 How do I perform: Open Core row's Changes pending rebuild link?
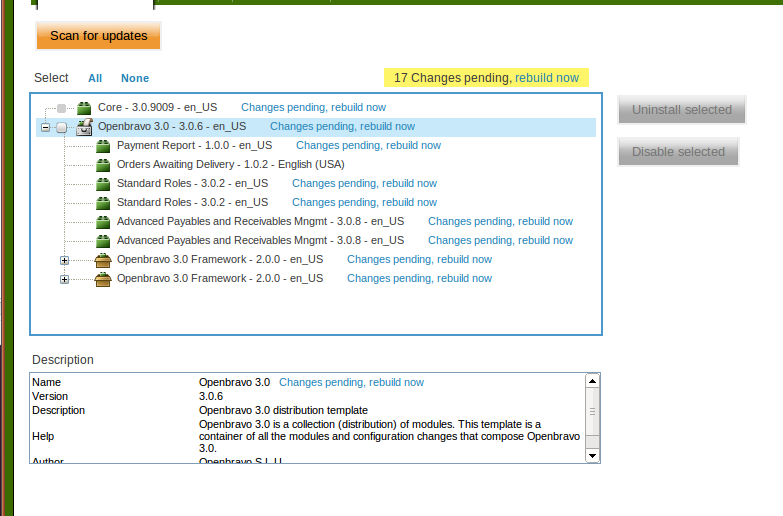(314, 107)
